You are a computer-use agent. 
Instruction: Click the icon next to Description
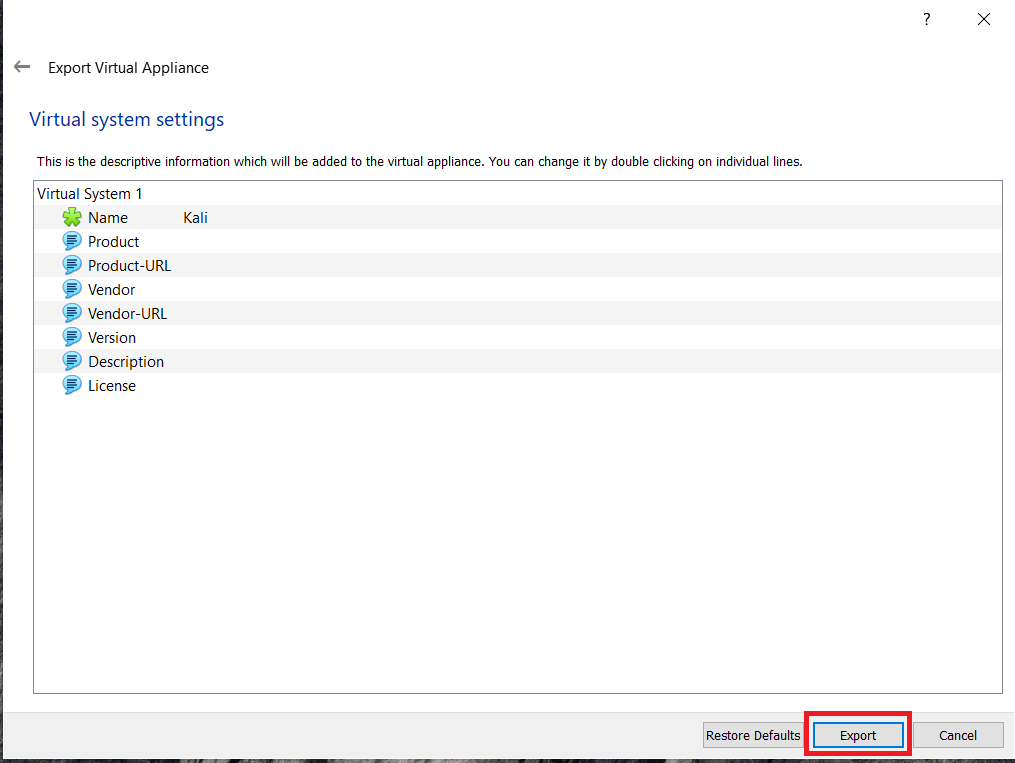(x=71, y=361)
